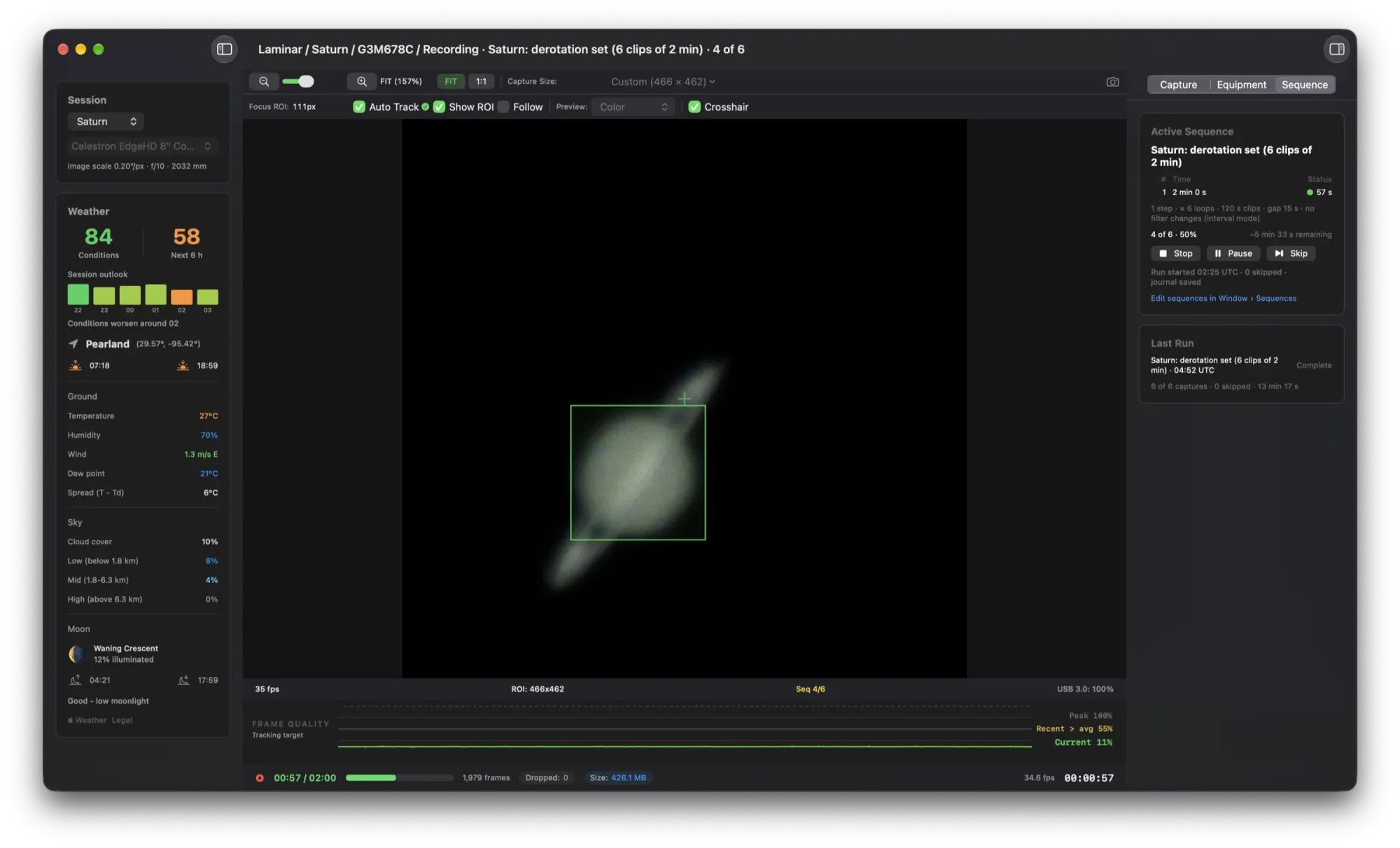1400x848 pixels.
Task: Toggle the right inspector panel icon
Action: coord(1336,49)
